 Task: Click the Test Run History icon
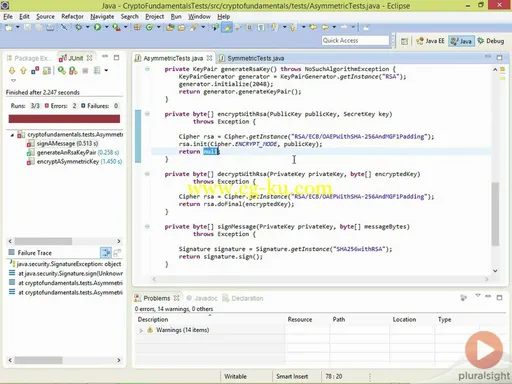[x=97, y=70]
